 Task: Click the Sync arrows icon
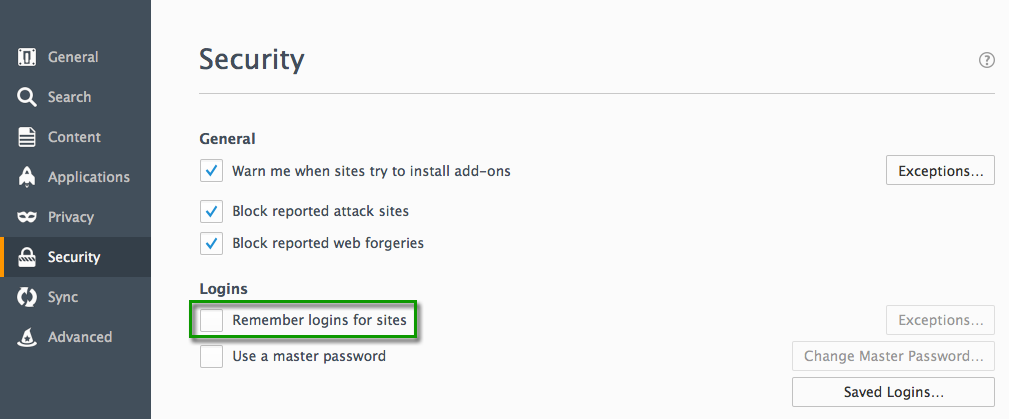[x=27, y=297]
